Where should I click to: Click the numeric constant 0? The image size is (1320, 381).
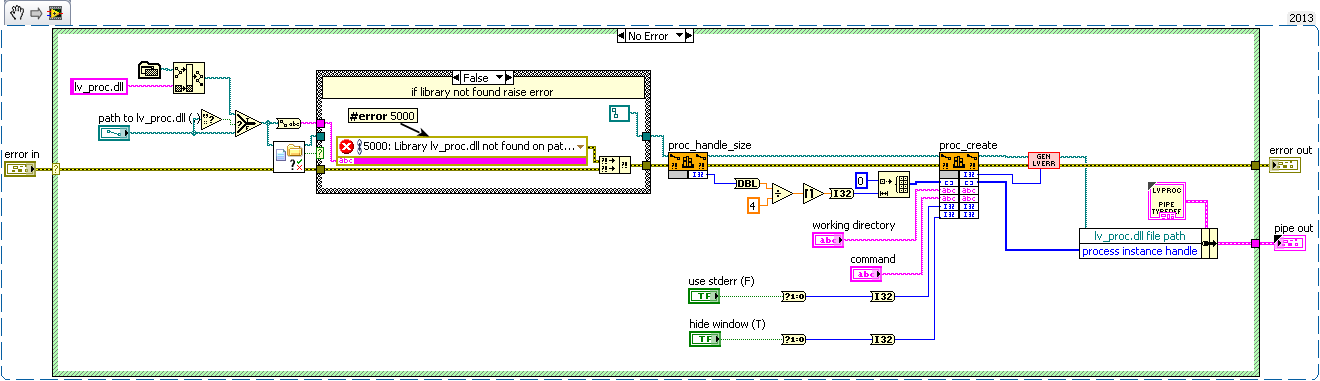(x=860, y=180)
